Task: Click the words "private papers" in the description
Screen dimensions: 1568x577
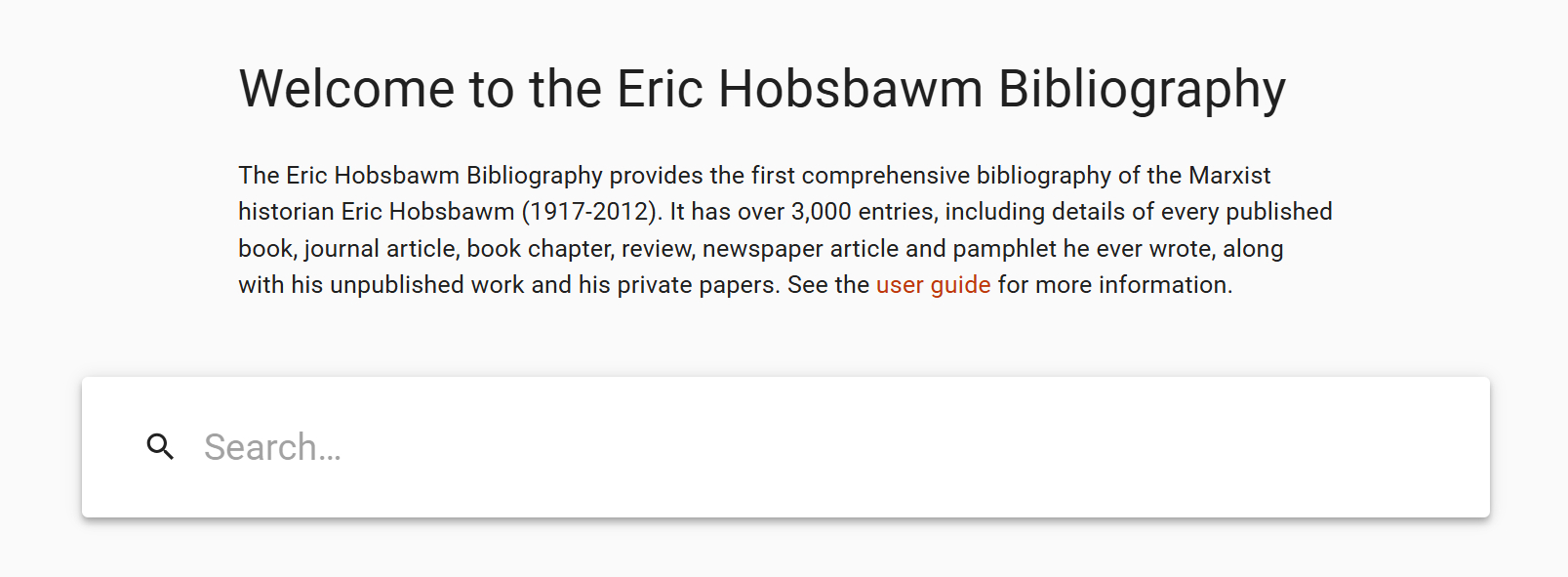Action: click(698, 285)
